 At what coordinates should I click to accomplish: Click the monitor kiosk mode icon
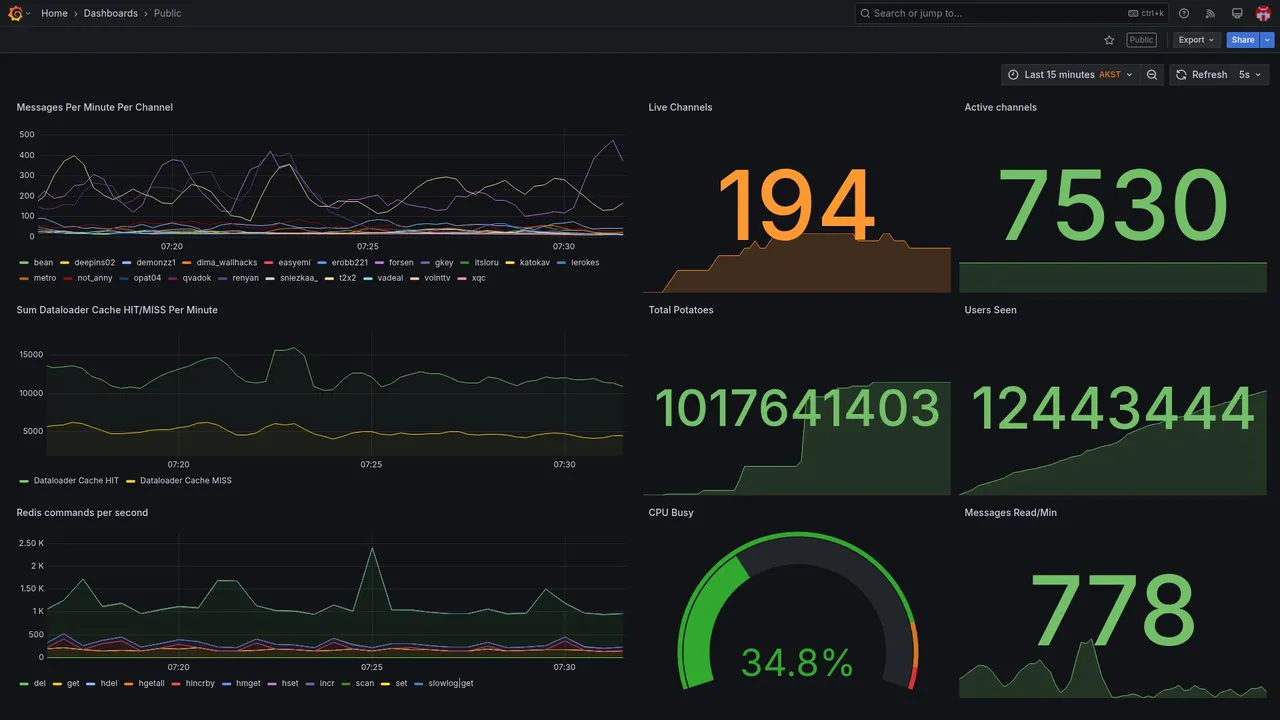1237,13
